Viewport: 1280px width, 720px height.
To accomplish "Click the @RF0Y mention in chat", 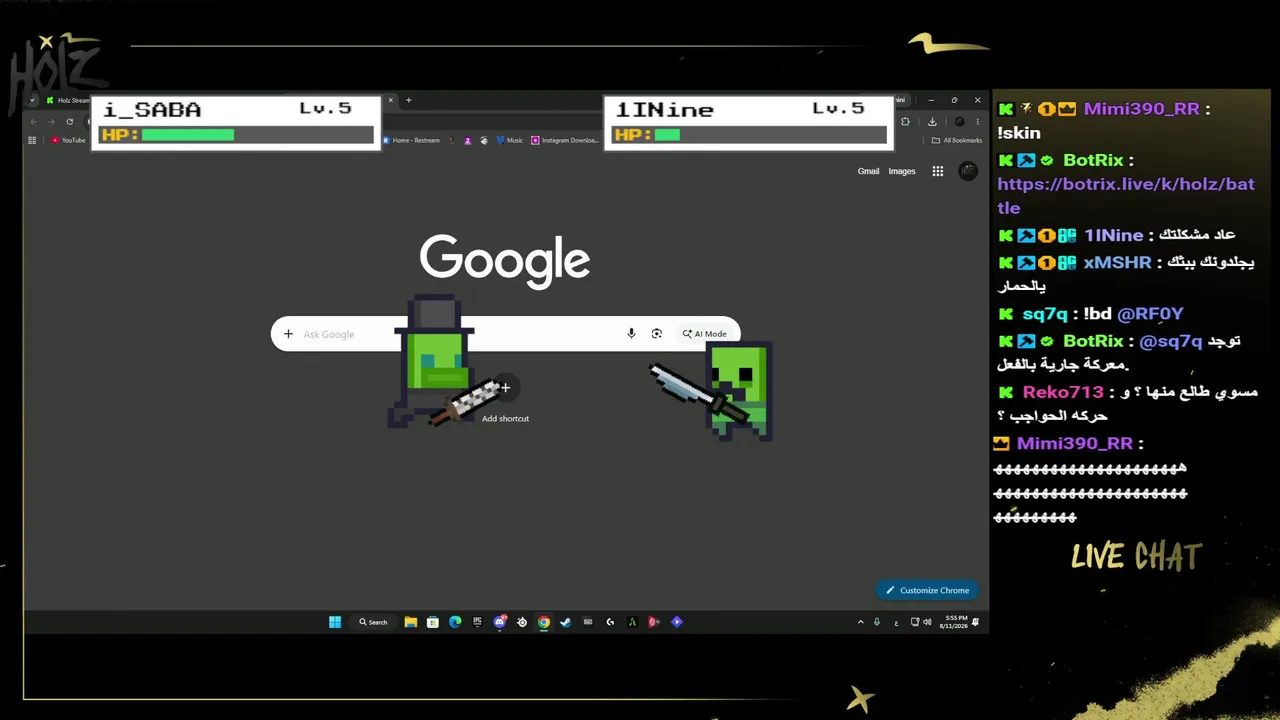I will pyautogui.click(x=1150, y=314).
